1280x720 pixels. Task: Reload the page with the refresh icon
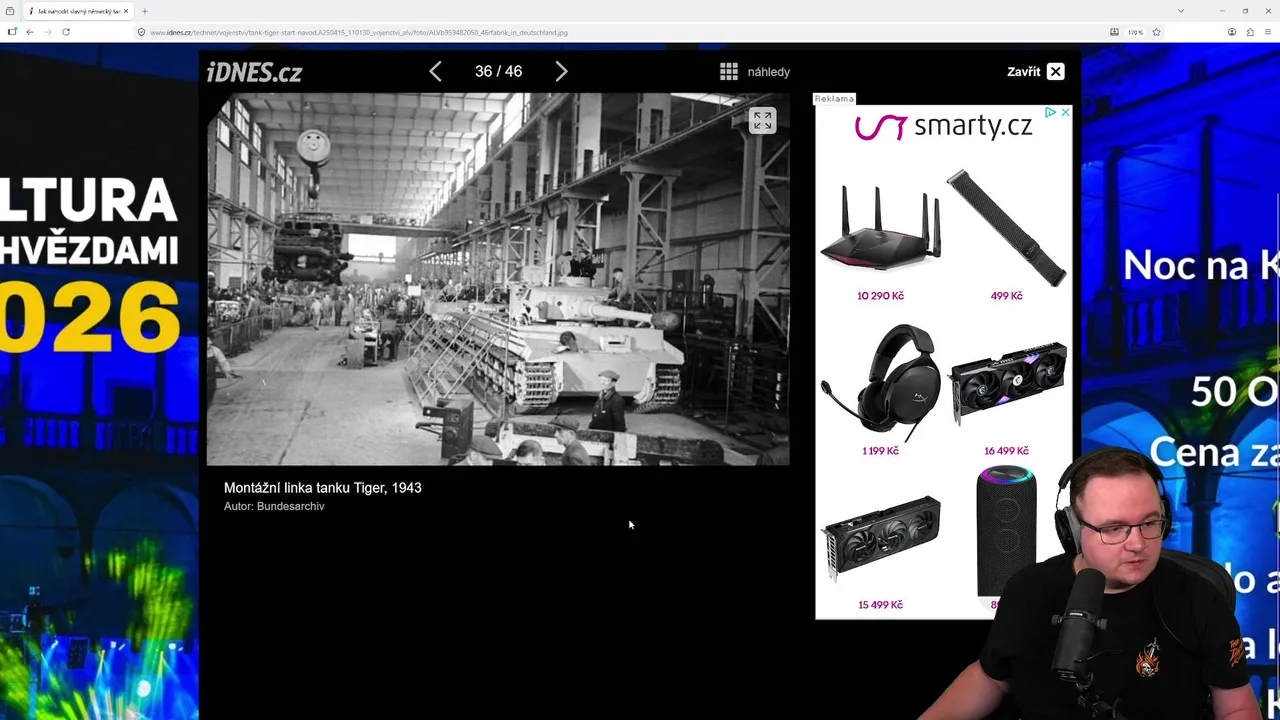[x=66, y=32]
